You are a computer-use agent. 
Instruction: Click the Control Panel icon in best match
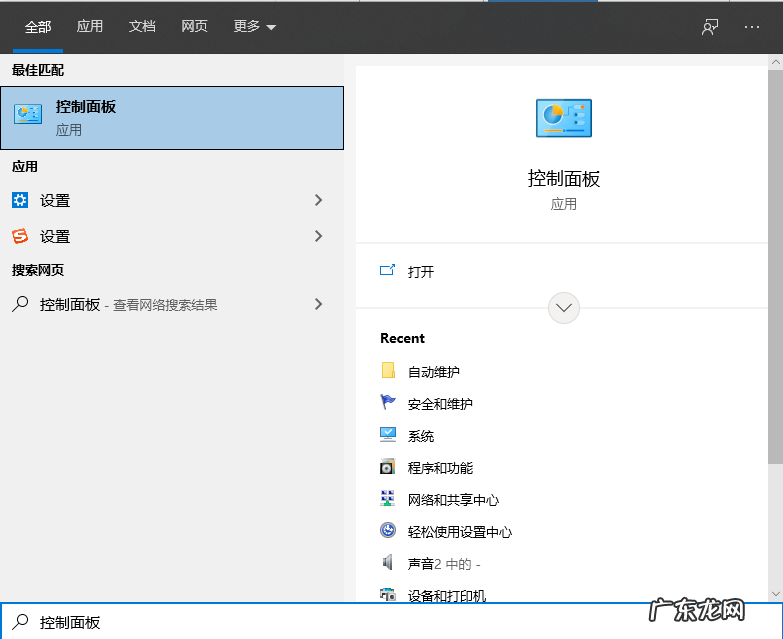[28, 114]
